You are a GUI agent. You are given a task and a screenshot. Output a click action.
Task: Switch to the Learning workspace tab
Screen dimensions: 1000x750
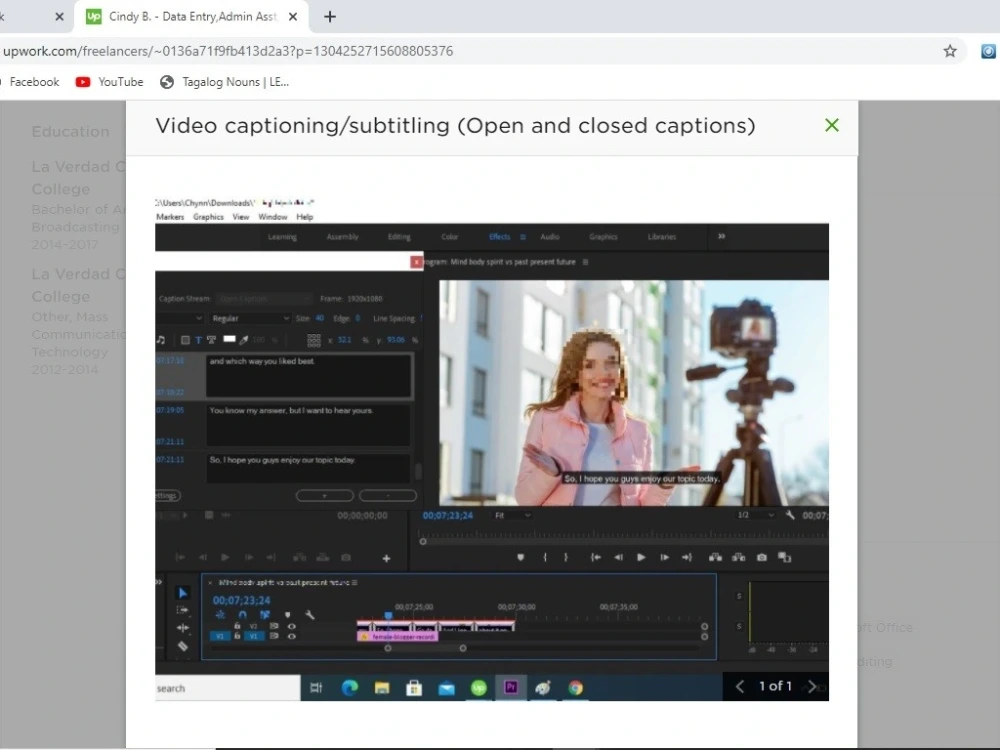coord(282,237)
